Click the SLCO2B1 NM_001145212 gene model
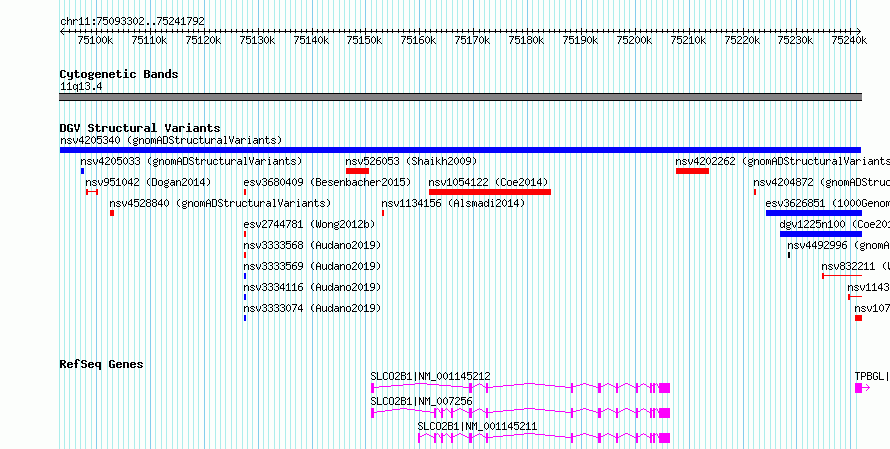Screen dimensions: 890x449 [x=520, y=388]
